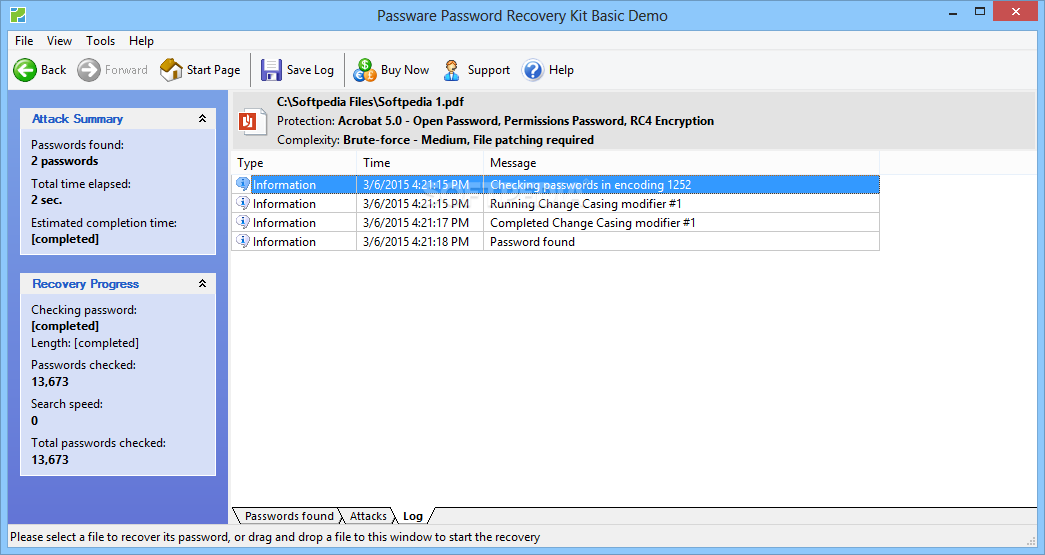Open the View menu
Image resolution: width=1045 pixels, height=555 pixels.
(x=59, y=41)
